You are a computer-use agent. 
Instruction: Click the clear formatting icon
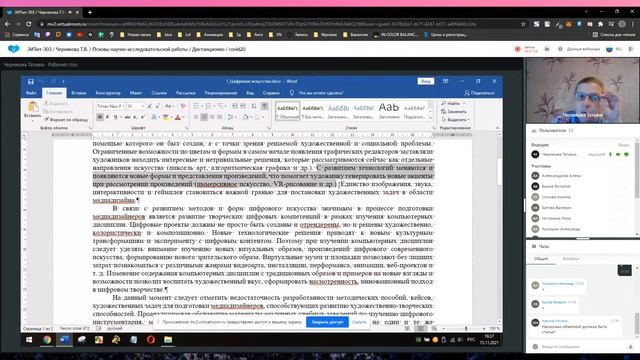(183, 106)
